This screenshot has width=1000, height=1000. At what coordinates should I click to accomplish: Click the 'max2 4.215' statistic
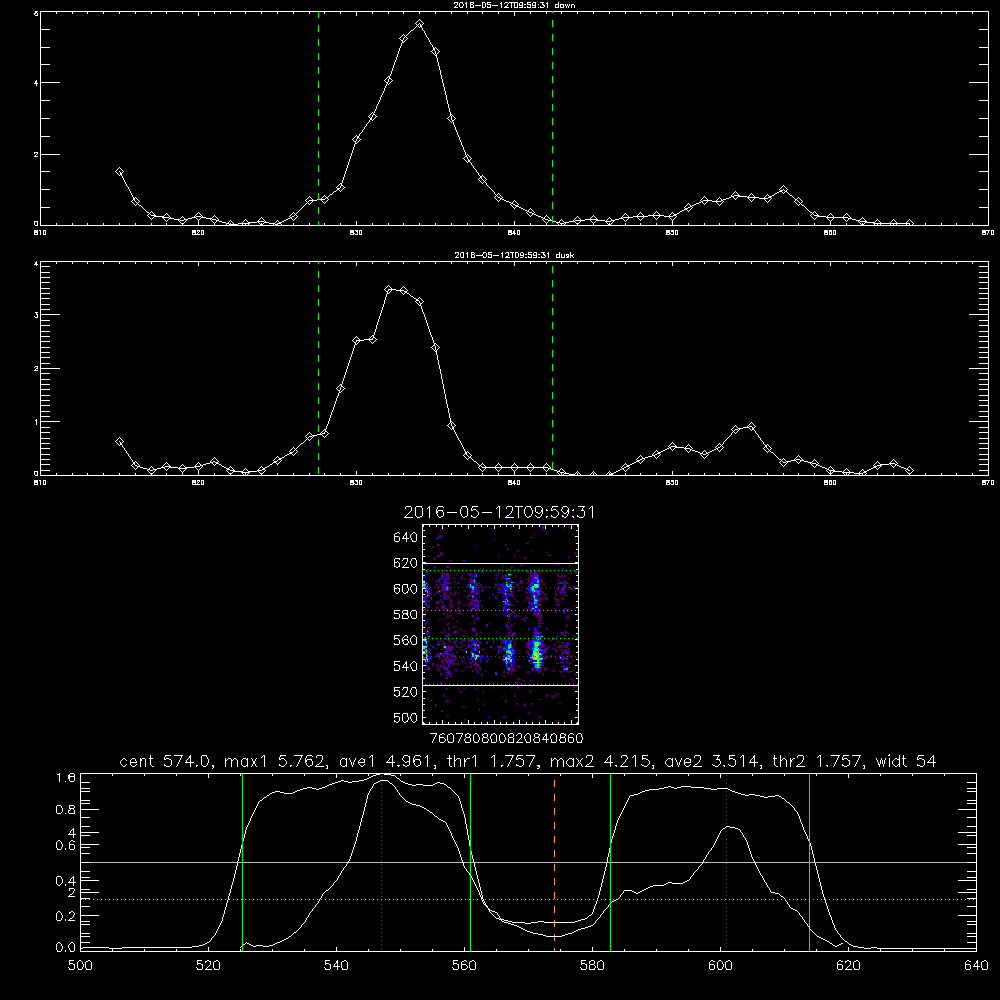(x=601, y=761)
